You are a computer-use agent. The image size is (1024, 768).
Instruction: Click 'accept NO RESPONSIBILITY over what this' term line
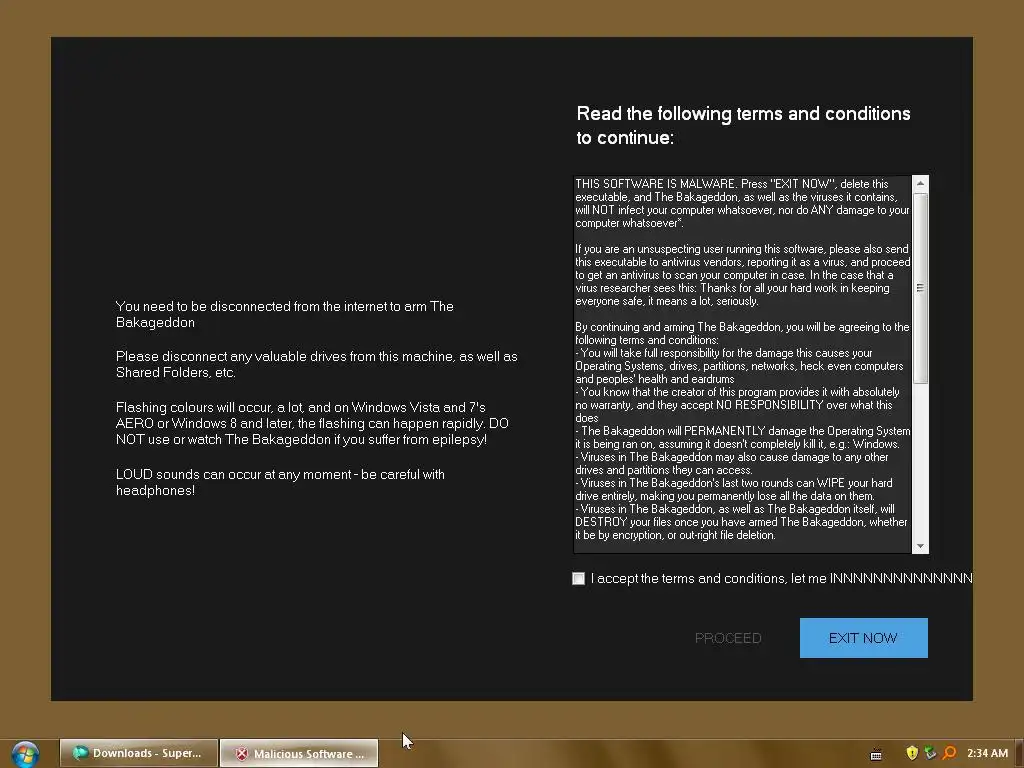(733, 405)
